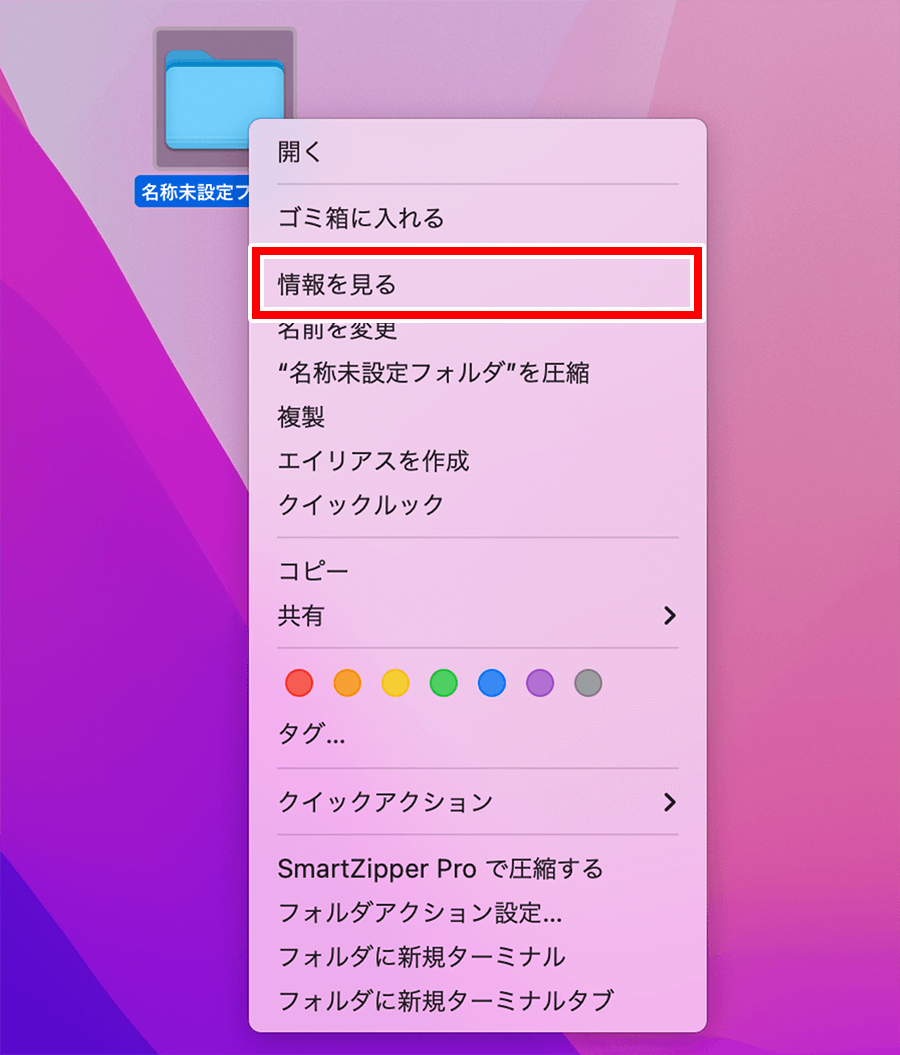Screen dimensions: 900x1055
Task: Select the orange color tag
Action: click(347, 684)
